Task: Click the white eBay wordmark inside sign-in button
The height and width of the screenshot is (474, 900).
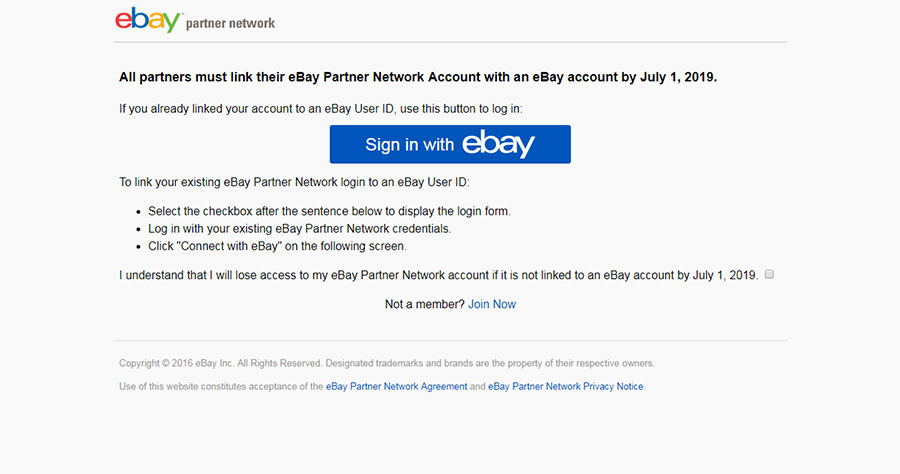Action: [498, 143]
